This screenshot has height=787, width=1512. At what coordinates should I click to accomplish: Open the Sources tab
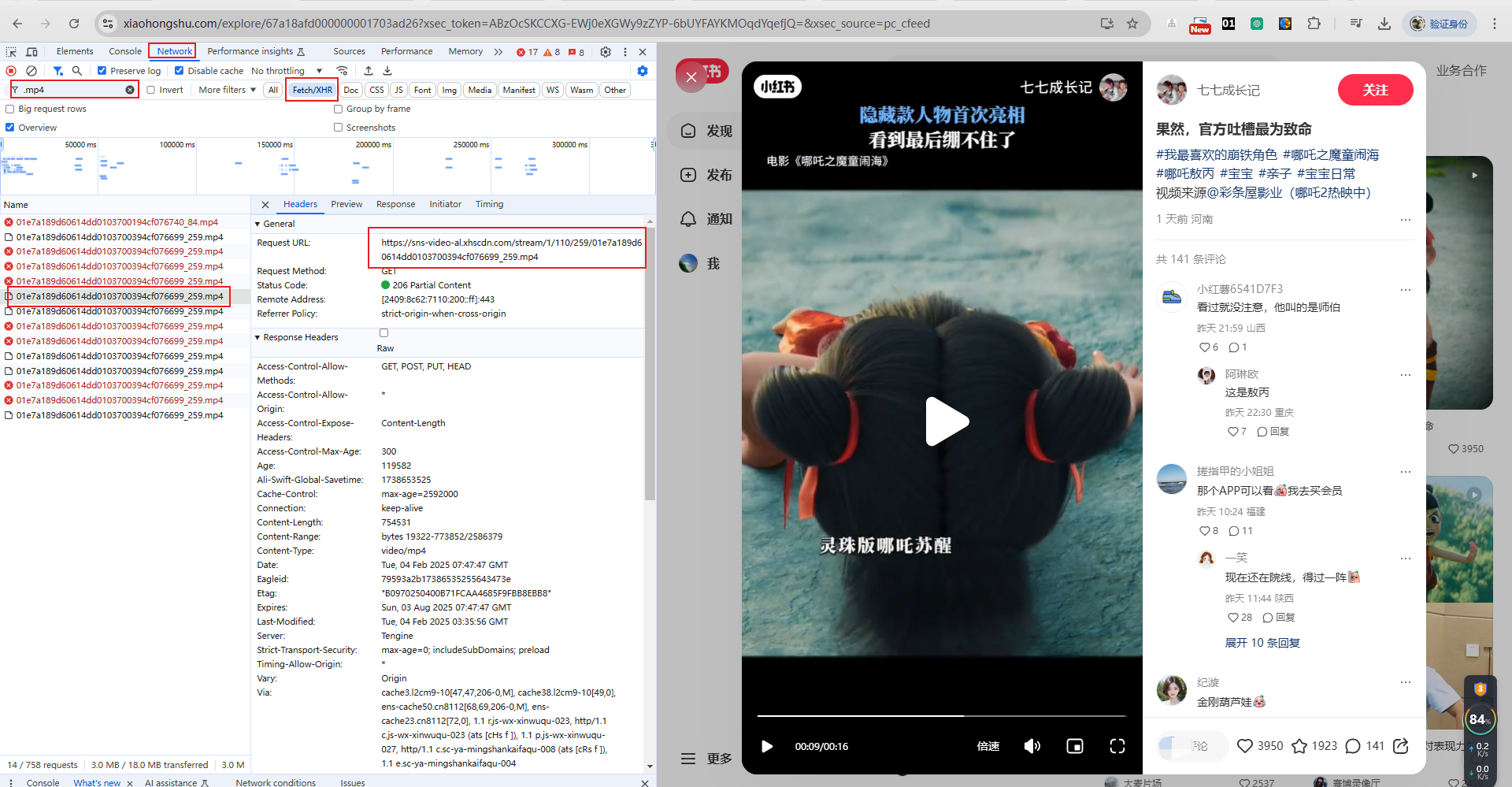coord(349,52)
